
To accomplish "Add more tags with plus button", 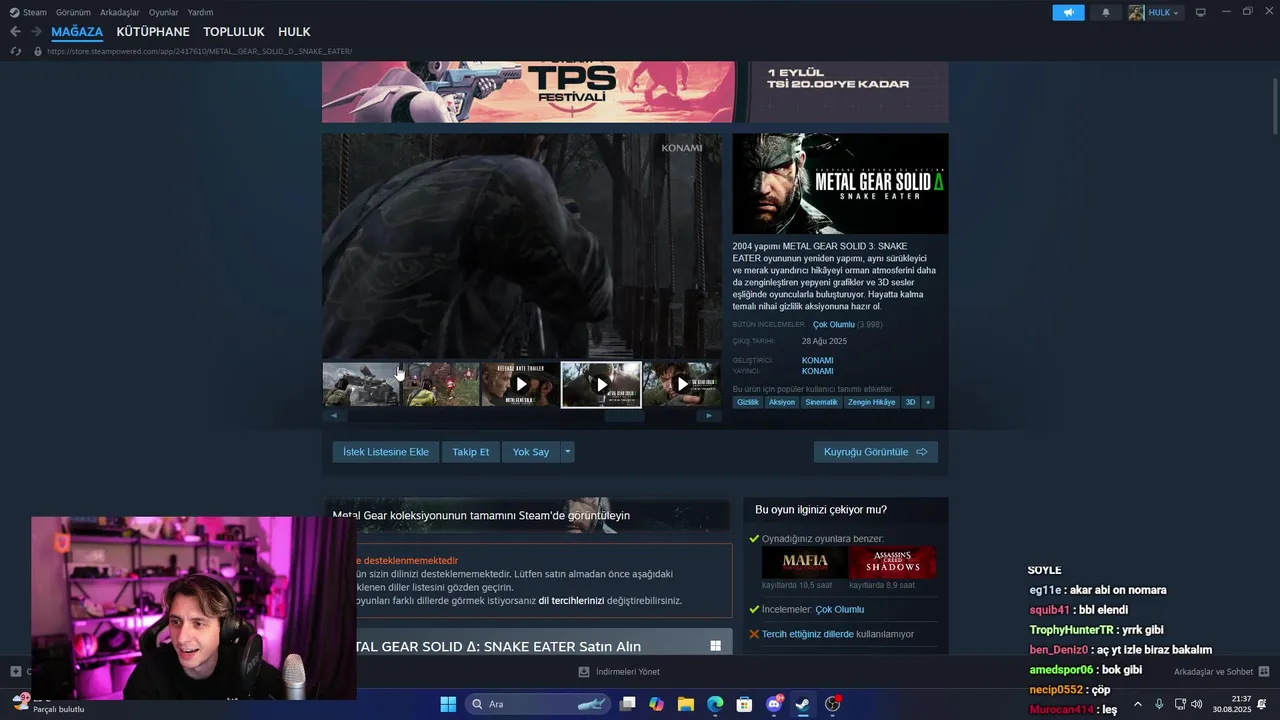I will [928, 402].
